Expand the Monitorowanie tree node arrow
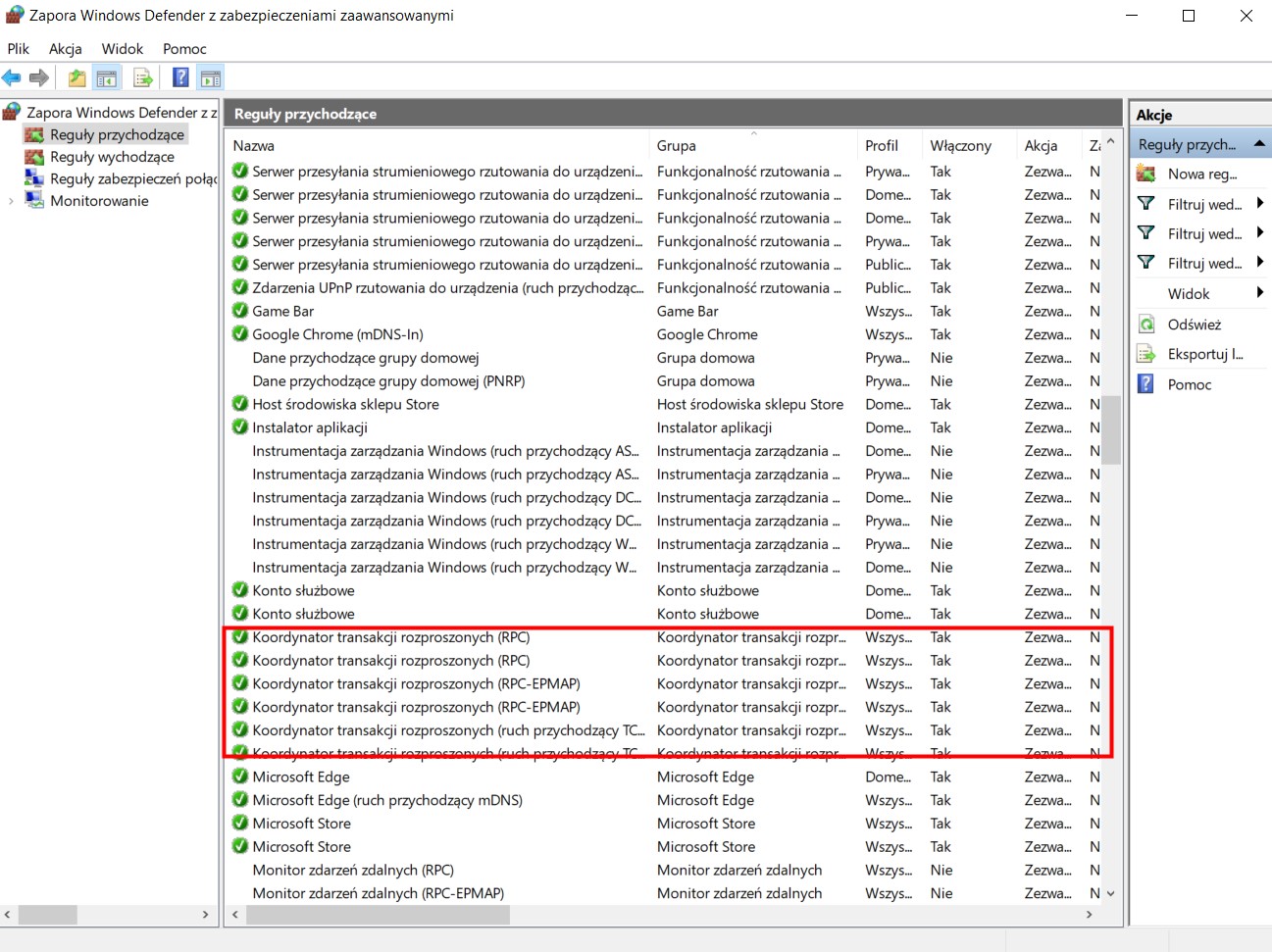Image resolution: width=1272 pixels, height=952 pixels. (11, 201)
